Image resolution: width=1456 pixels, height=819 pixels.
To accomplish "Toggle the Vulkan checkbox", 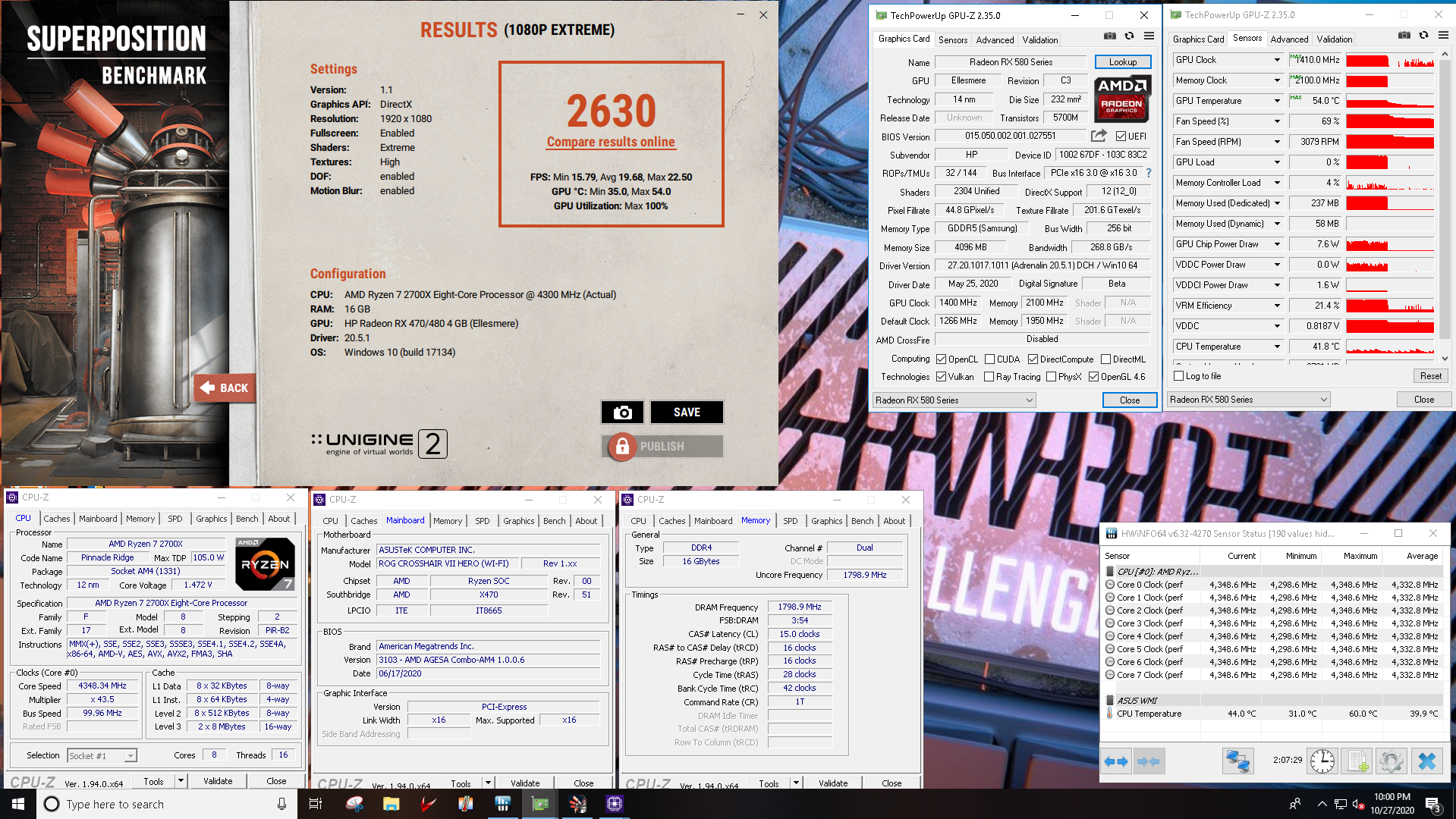I will tap(941, 377).
